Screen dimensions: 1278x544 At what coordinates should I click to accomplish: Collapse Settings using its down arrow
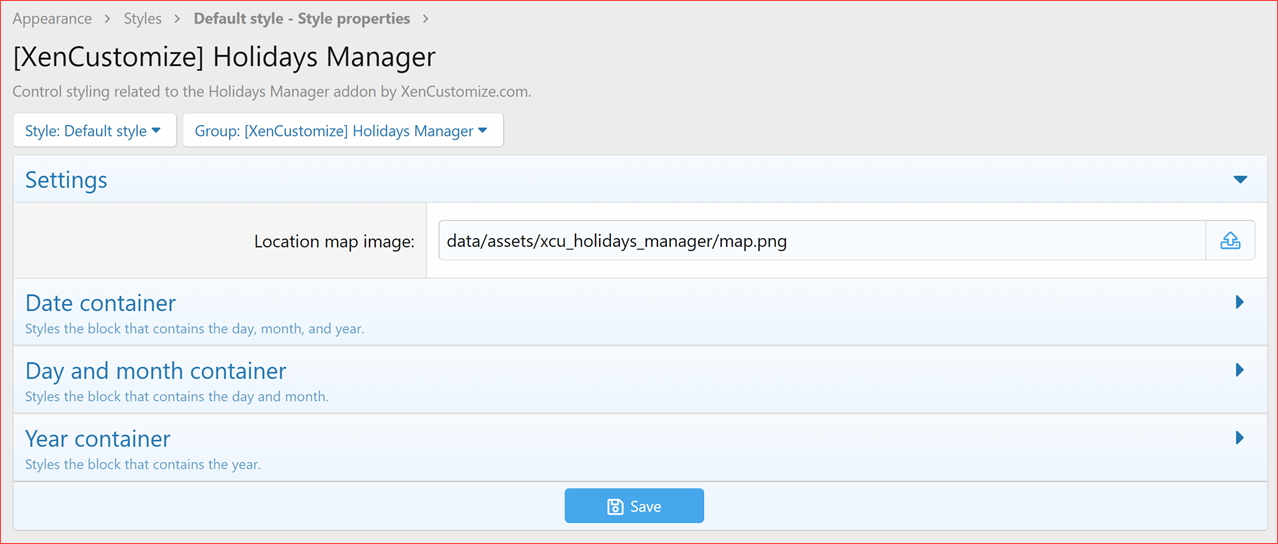point(1240,180)
